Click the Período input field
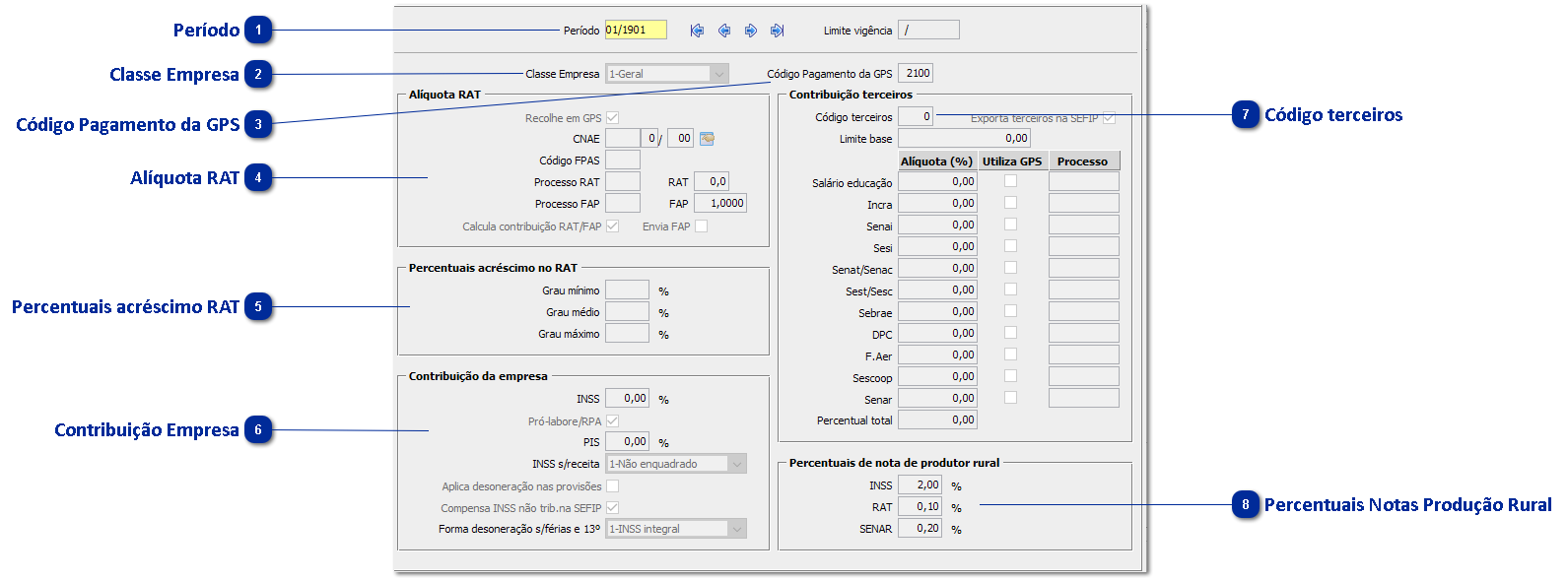This screenshot has width=1568, height=581. (x=636, y=31)
